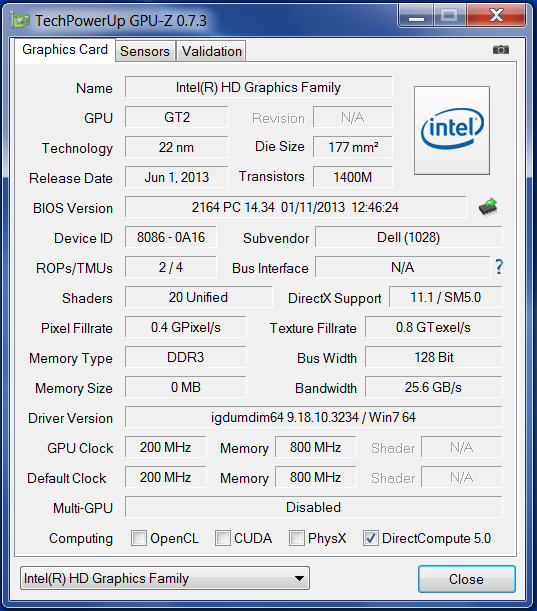537x611 pixels.
Task: Click the camera screenshot icon
Action: click(x=501, y=49)
